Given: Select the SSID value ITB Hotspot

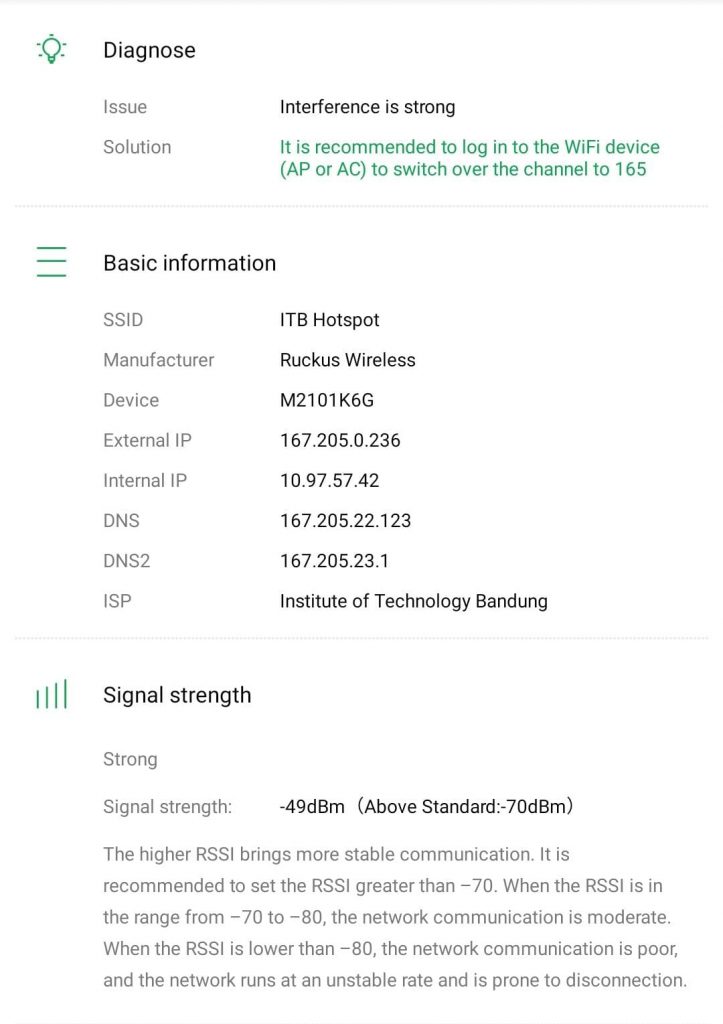Looking at the screenshot, I should 329,320.
